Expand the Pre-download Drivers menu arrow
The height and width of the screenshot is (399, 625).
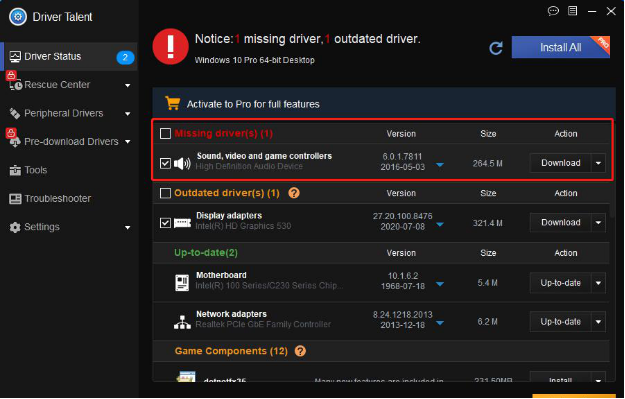pos(128,142)
